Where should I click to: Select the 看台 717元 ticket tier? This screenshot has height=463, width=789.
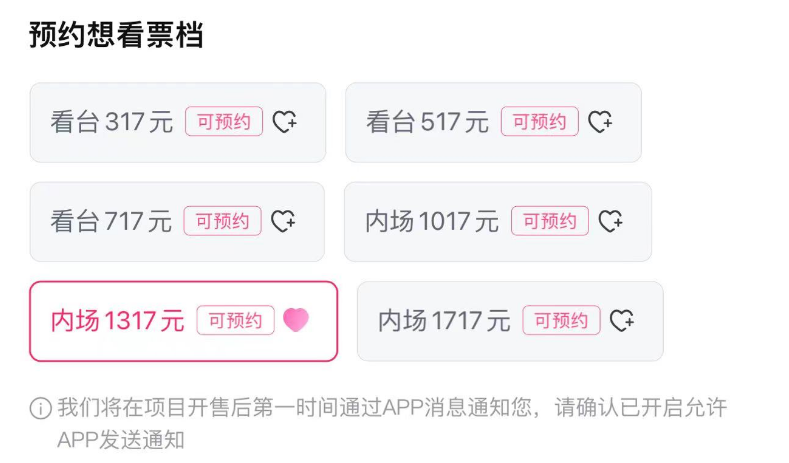(177, 221)
